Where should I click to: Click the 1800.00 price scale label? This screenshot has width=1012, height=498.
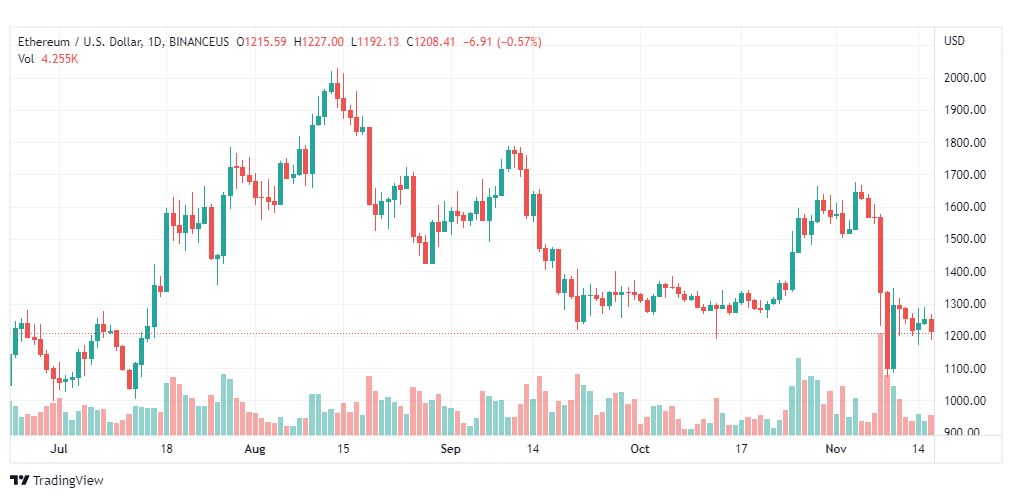click(x=966, y=143)
